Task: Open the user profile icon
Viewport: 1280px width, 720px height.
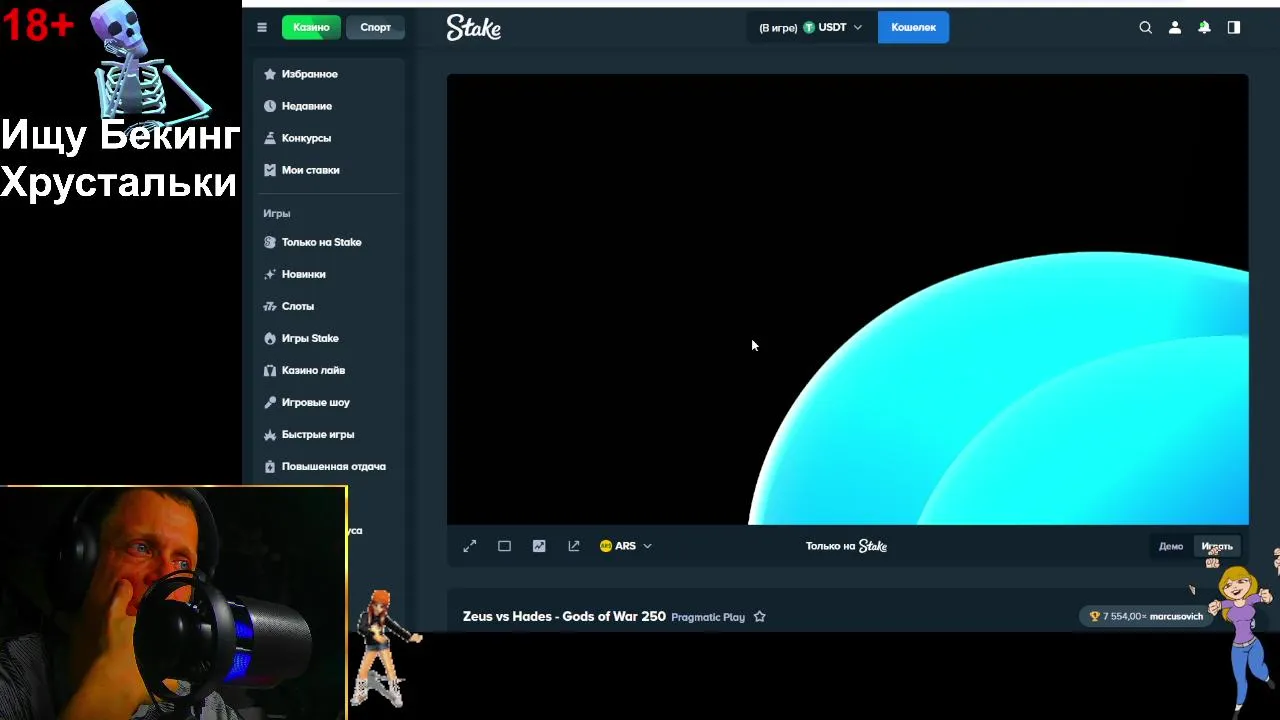Action: pyautogui.click(x=1175, y=28)
